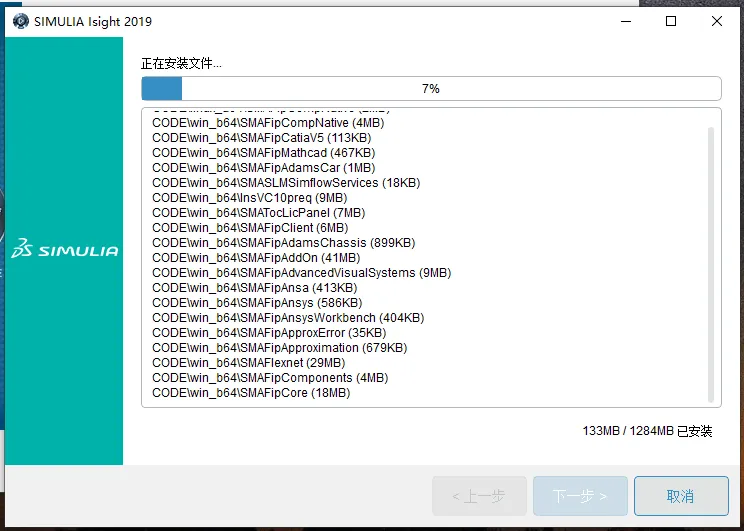Click the 7% installation progress bar

pyautogui.click(x=431, y=88)
